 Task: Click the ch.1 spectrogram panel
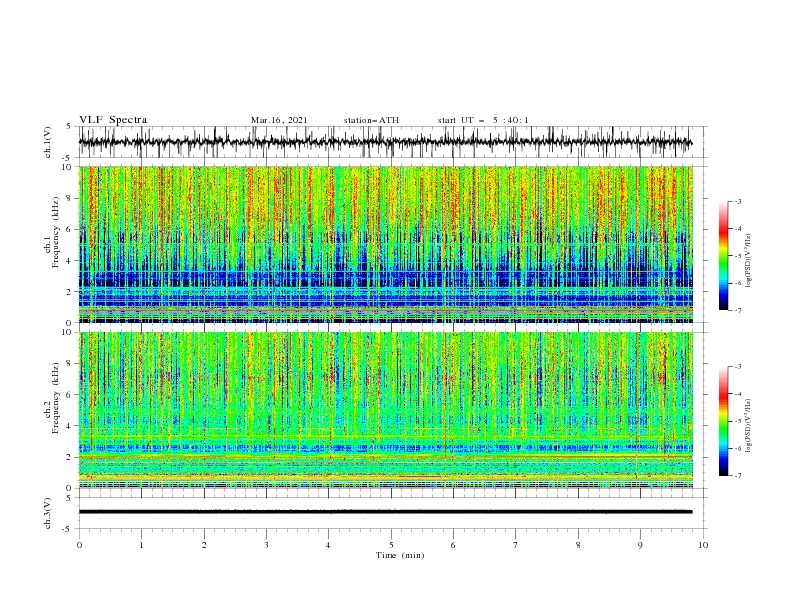coord(386,244)
